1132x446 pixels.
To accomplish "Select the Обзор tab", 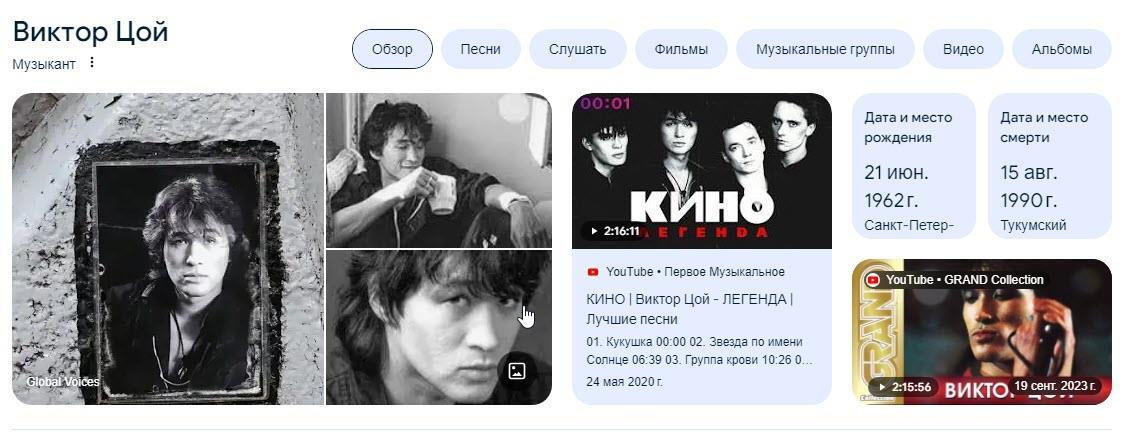I will (x=392, y=49).
